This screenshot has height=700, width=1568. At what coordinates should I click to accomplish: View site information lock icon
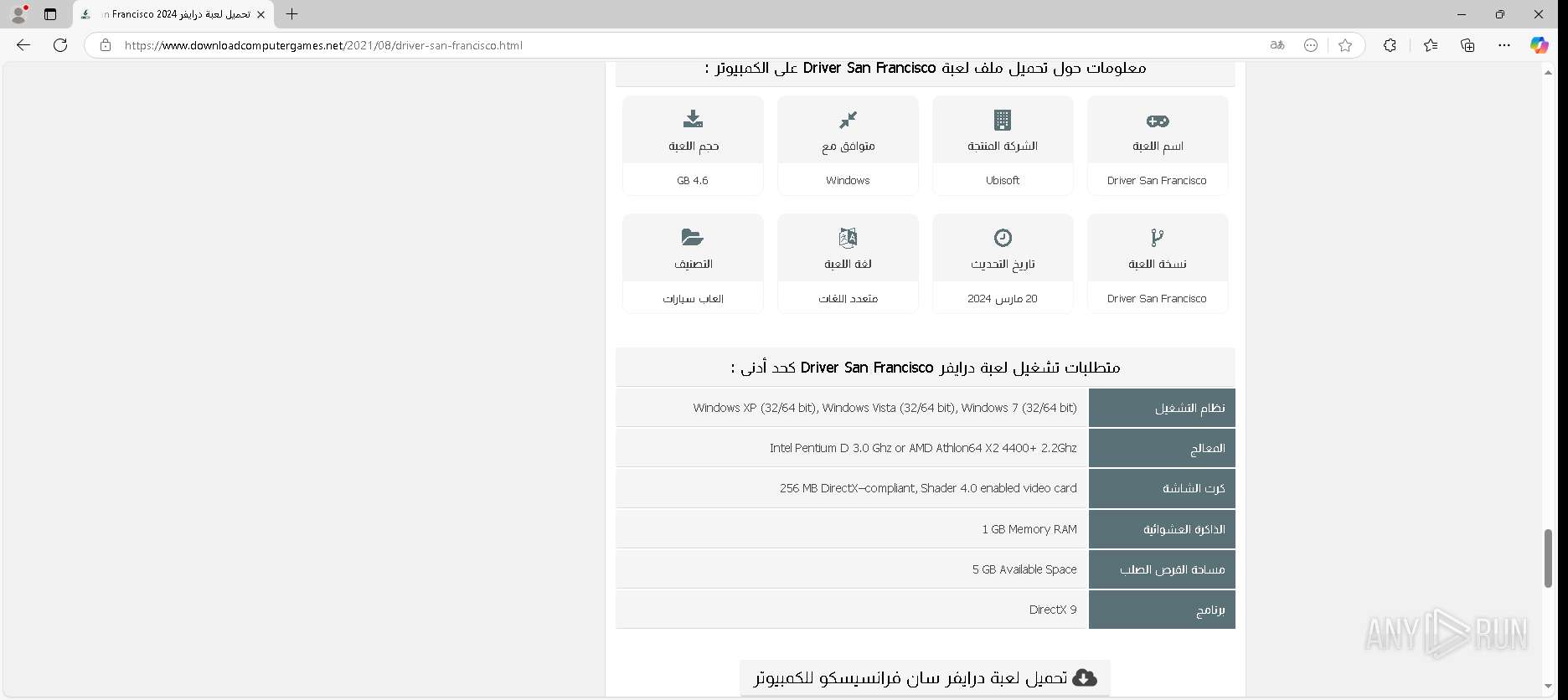coord(106,45)
